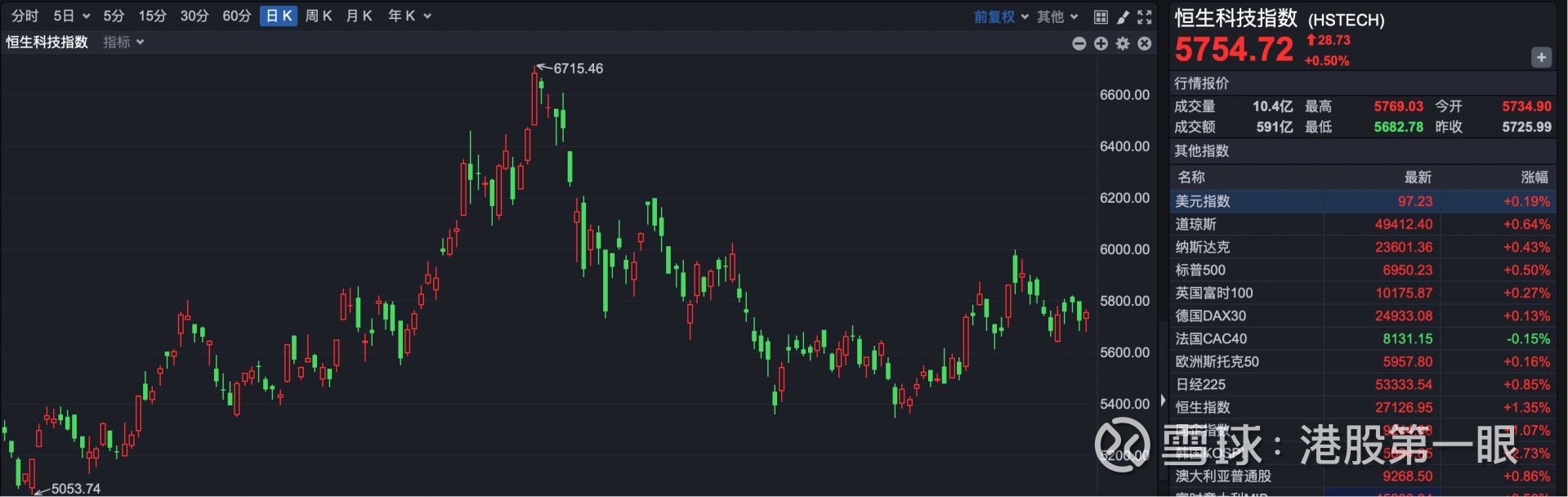Enter fullscreen chart mode
Screen dimensions: 1568x497
pos(1145,16)
